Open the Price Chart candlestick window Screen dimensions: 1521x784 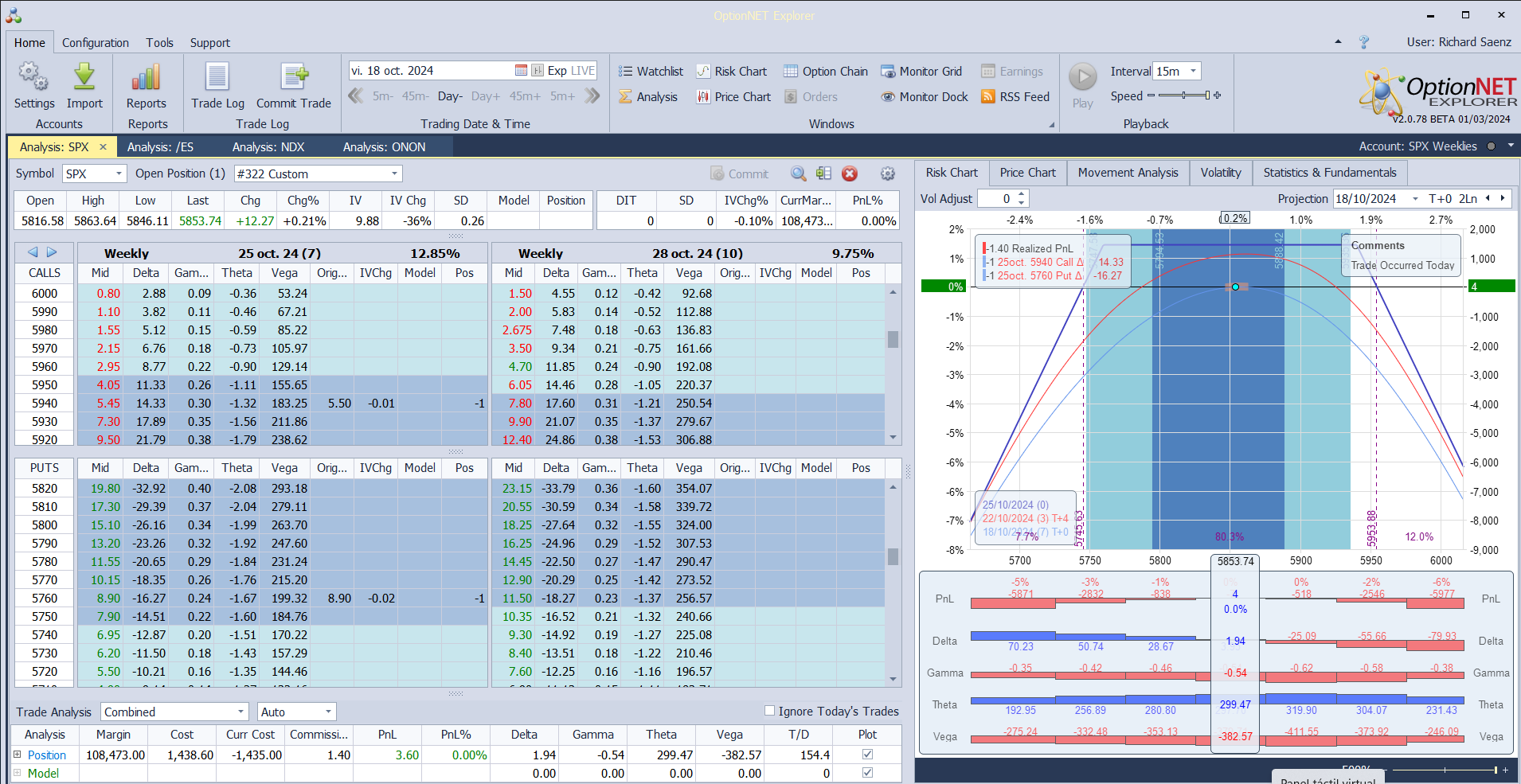[733, 97]
